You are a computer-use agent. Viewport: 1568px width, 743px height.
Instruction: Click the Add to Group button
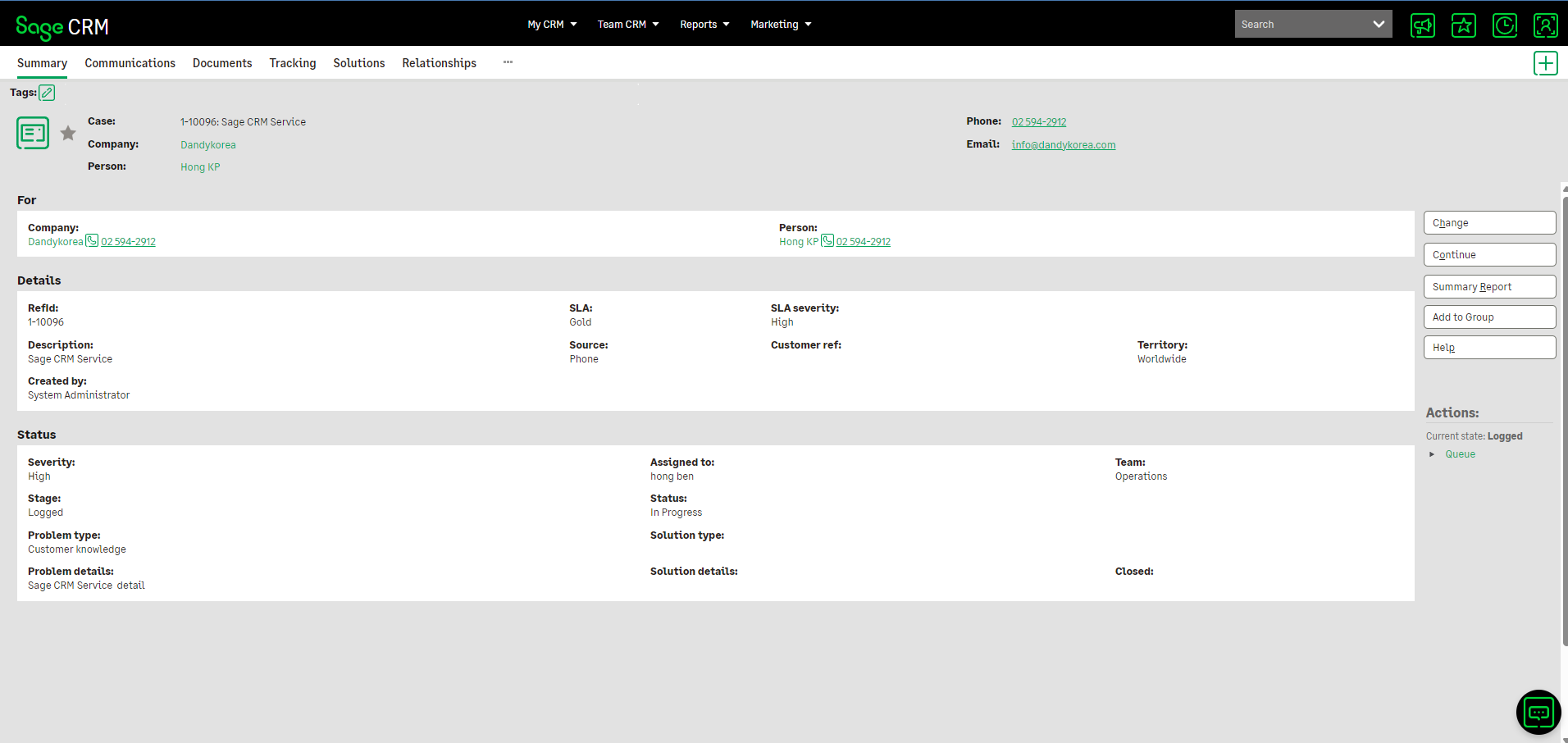pos(1489,317)
